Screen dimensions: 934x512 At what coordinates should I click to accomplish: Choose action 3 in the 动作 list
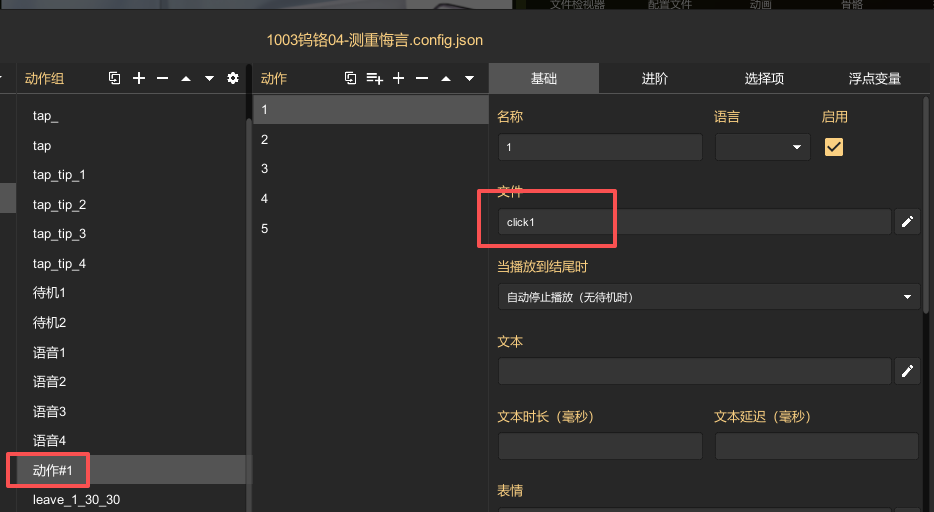pos(265,169)
